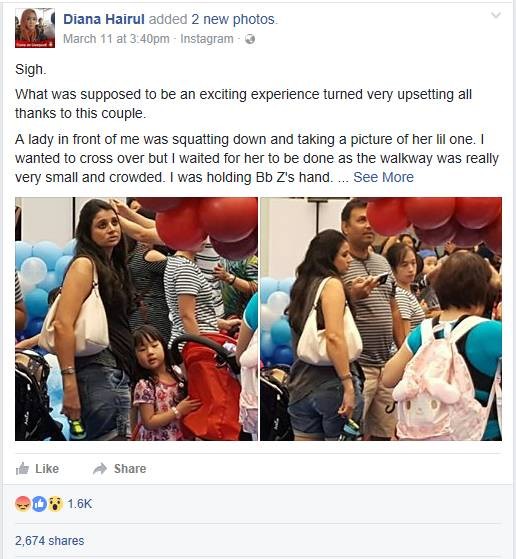Click the post text starting with Sigh

pyautogui.click(x=31, y=69)
